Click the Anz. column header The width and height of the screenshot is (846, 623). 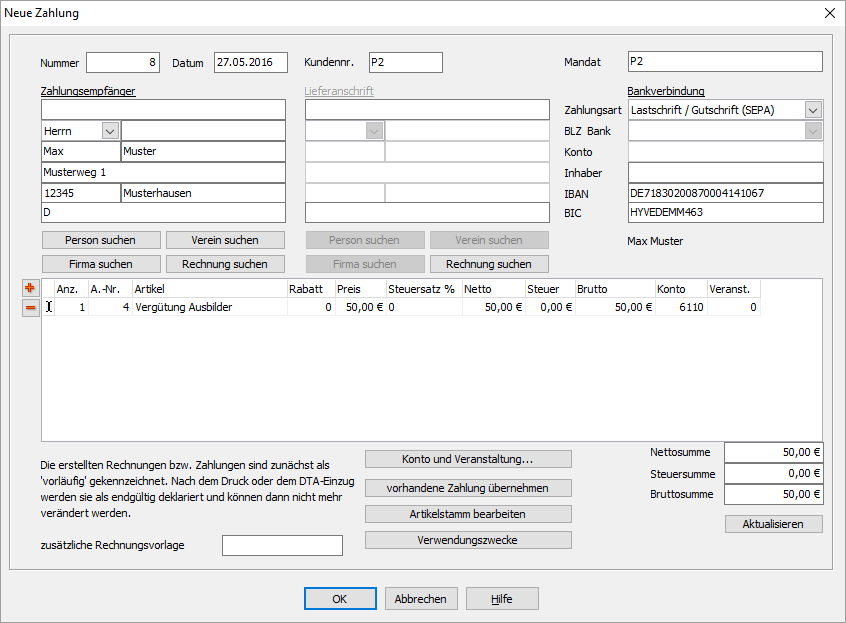(x=71, y=289)
